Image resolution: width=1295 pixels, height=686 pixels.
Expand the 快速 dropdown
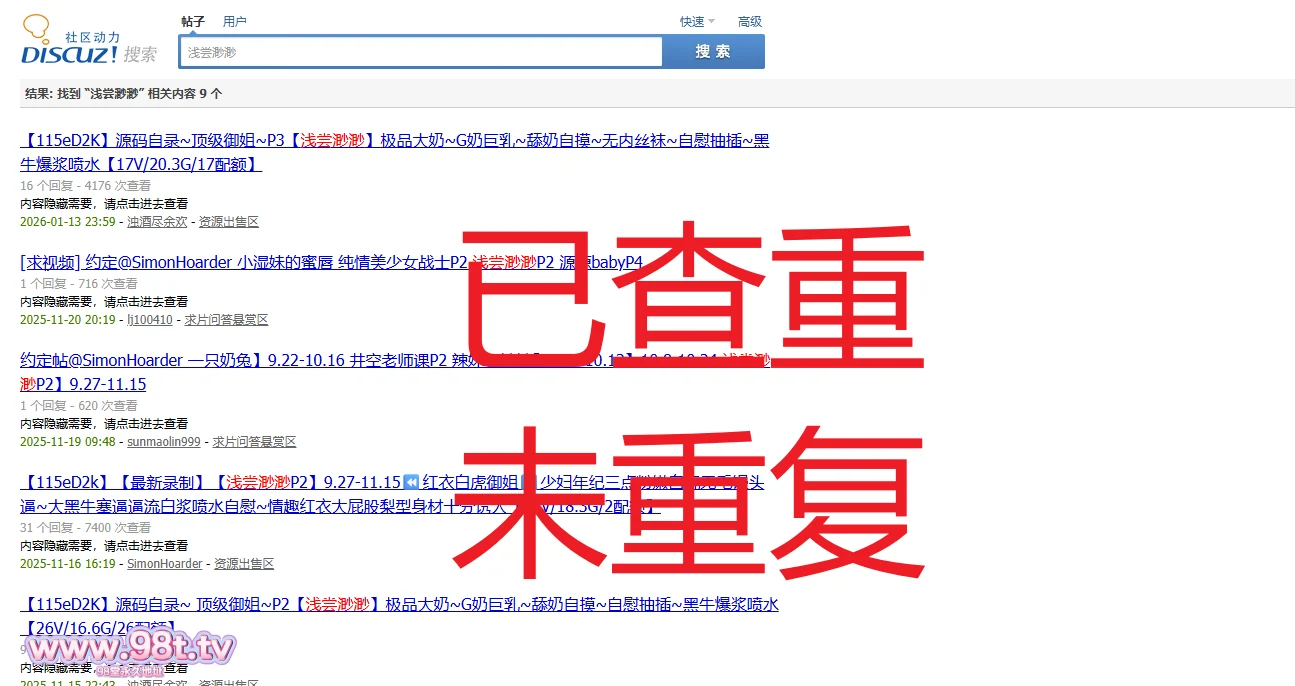697,21
